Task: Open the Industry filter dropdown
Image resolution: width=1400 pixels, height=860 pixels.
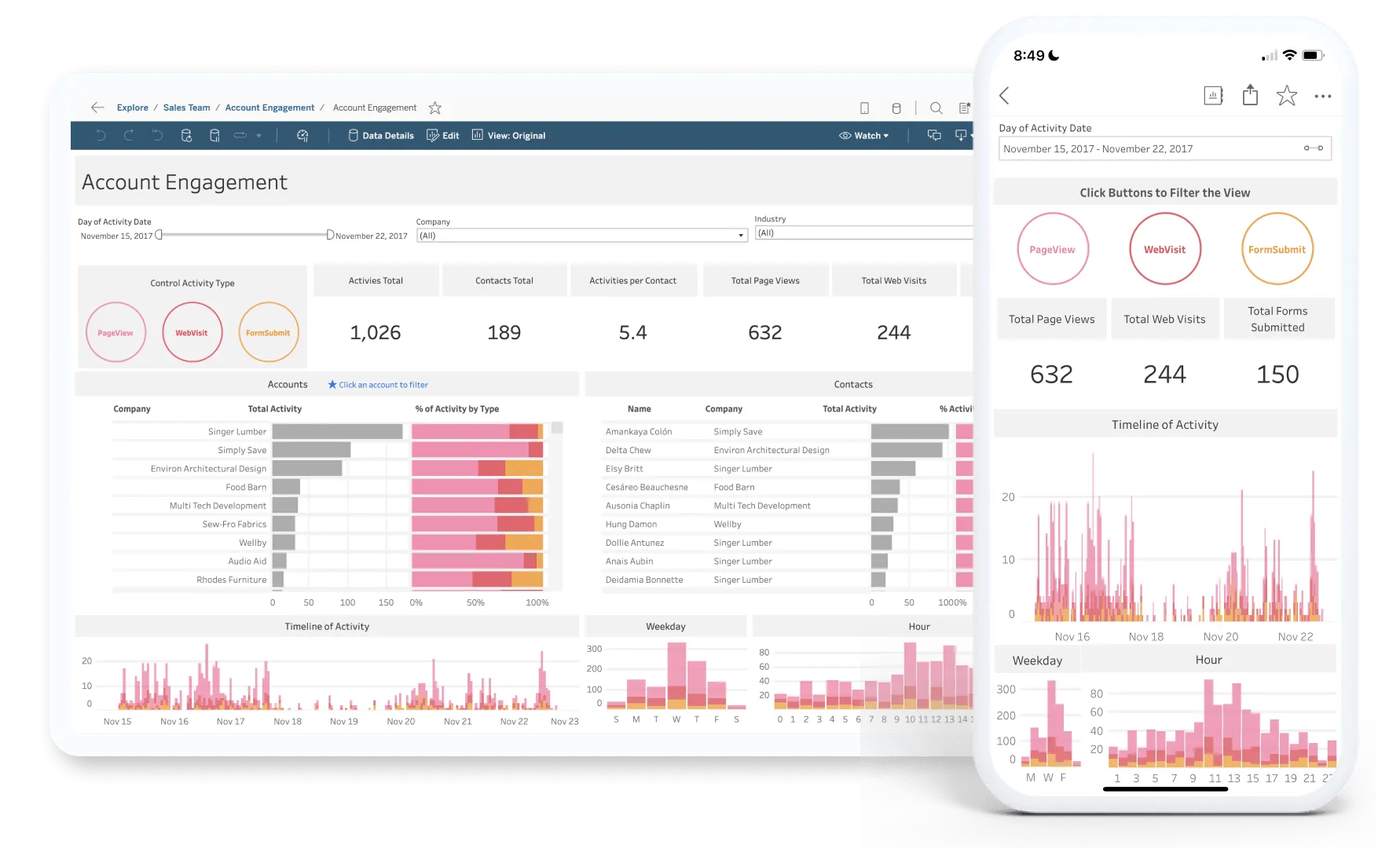Action: point(863,233)
